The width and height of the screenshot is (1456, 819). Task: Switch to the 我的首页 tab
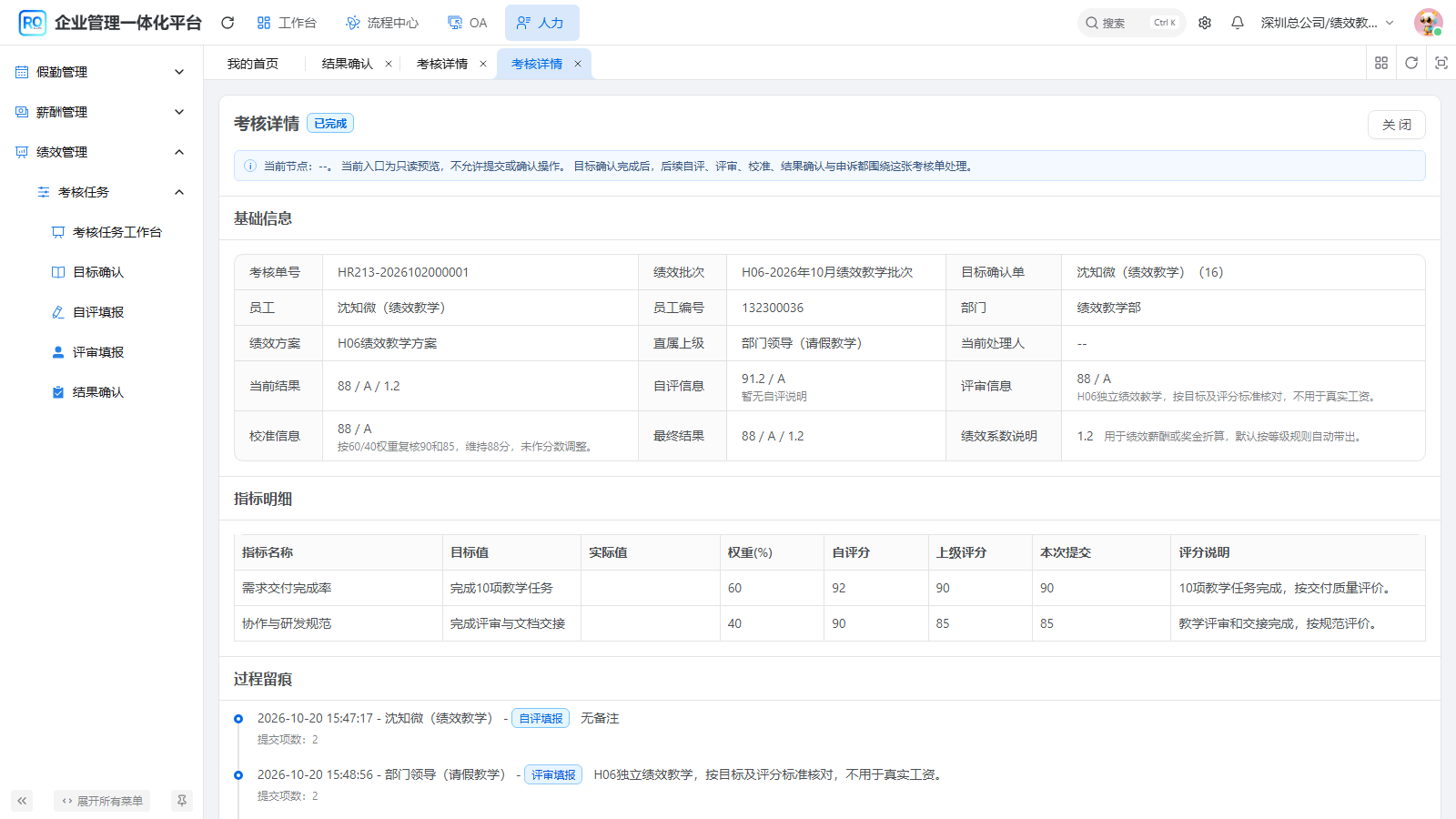tap(253, 64)
